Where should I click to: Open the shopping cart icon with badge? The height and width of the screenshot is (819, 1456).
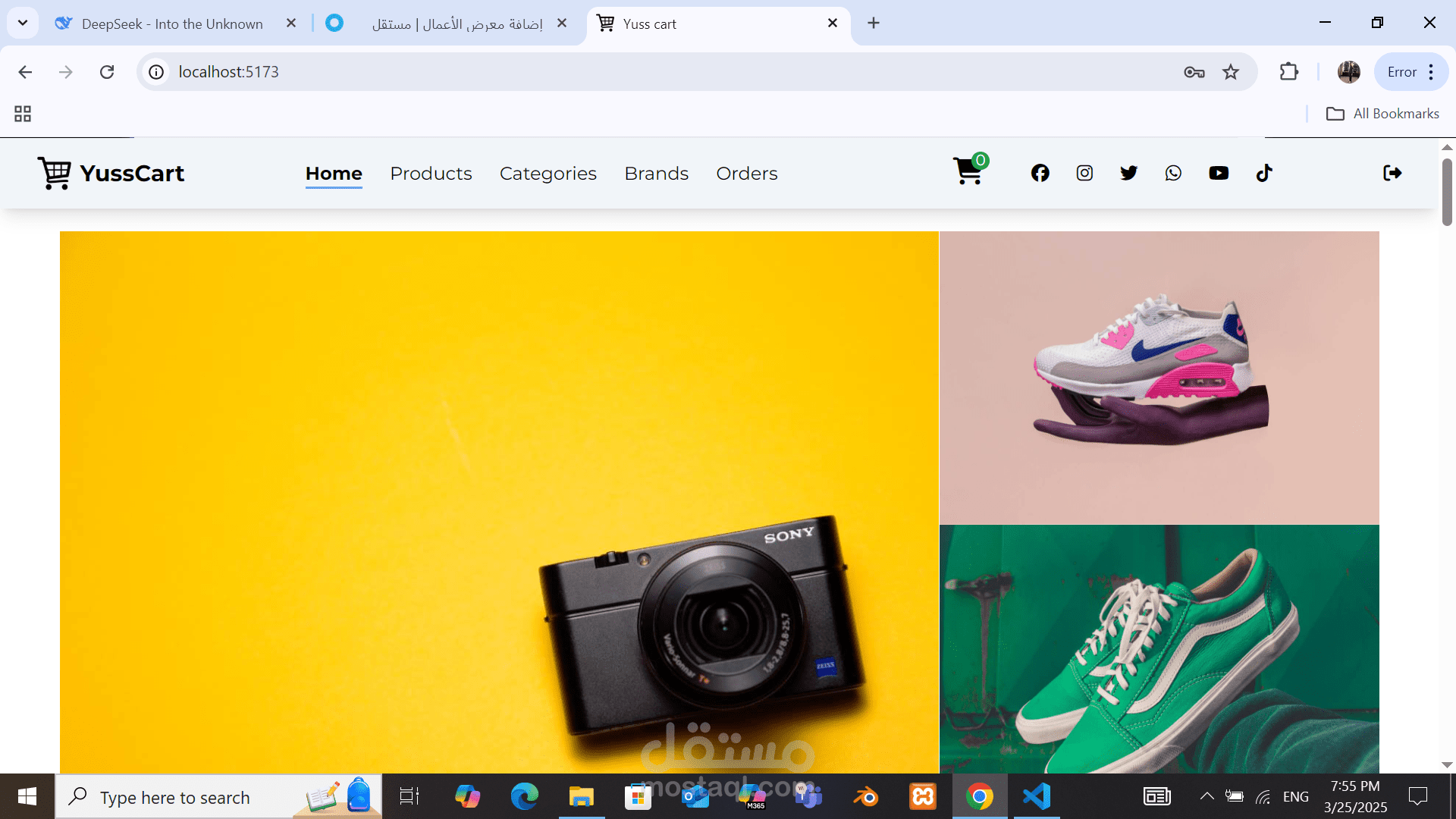pyautogui.click(x=970, y=171)
